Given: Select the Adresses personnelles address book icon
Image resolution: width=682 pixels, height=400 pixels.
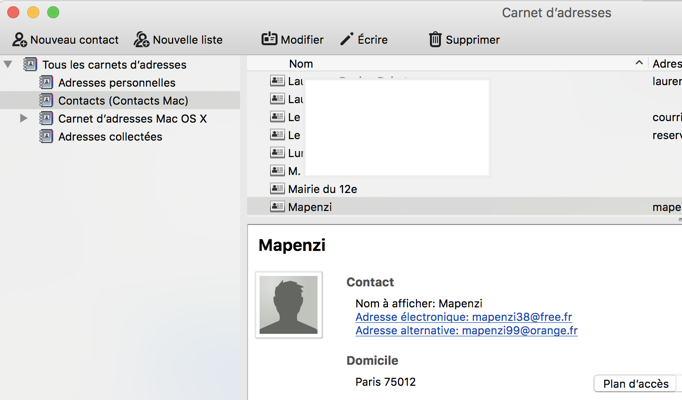Looking at the screenshot, I should (x=46, y=83).
